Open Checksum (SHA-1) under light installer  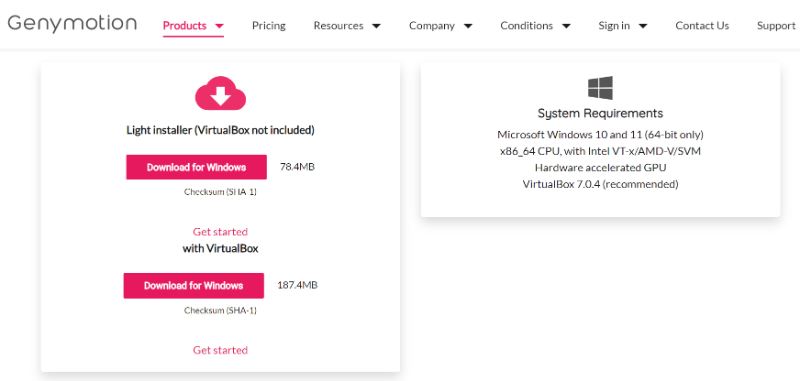pos(220,192)
